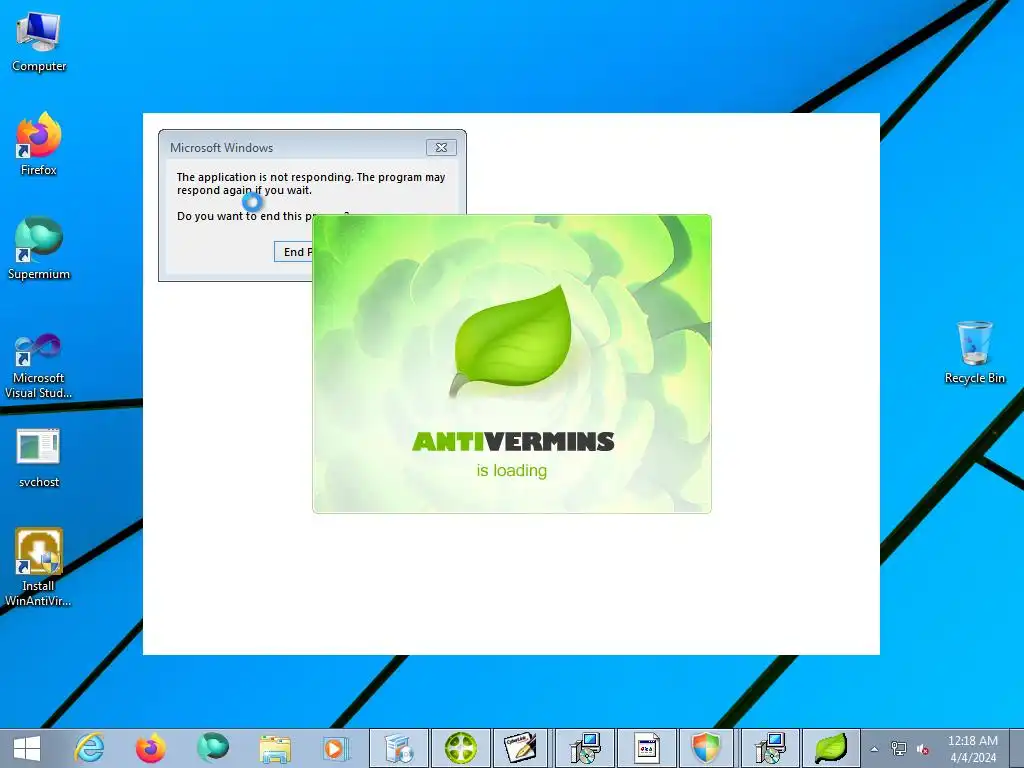This screenshot has width=1024, height=768.
Task: Open the Computer desktop icon
Action: coord(39,42)
